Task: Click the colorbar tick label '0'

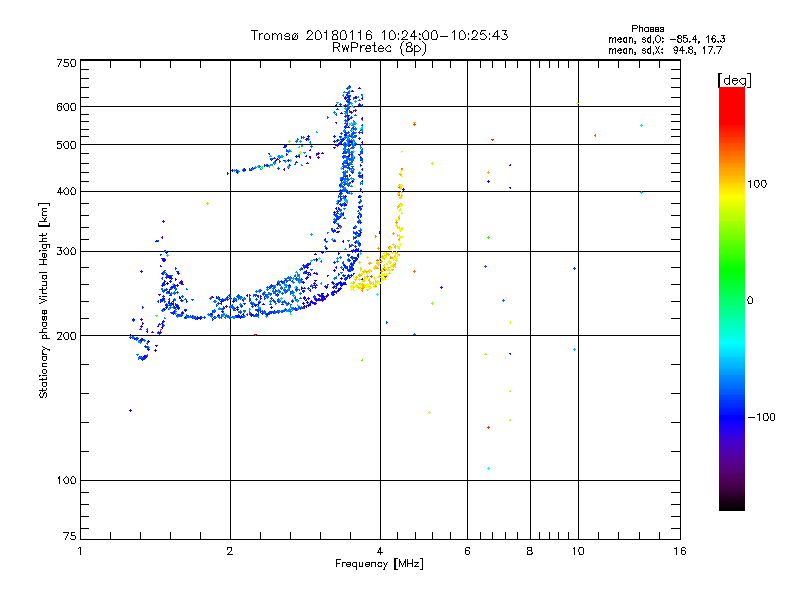Action: click(750, 301)
